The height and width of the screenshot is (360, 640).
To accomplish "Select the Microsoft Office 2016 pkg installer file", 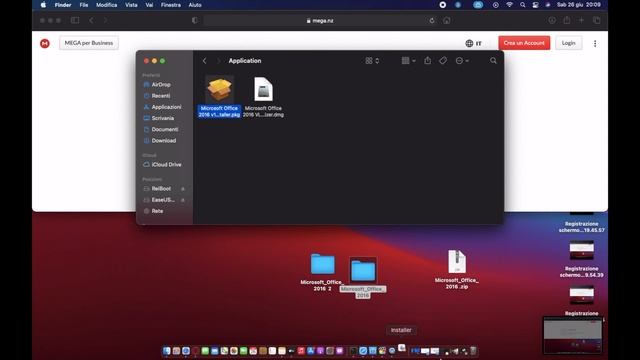I will [x=220, y=96].
